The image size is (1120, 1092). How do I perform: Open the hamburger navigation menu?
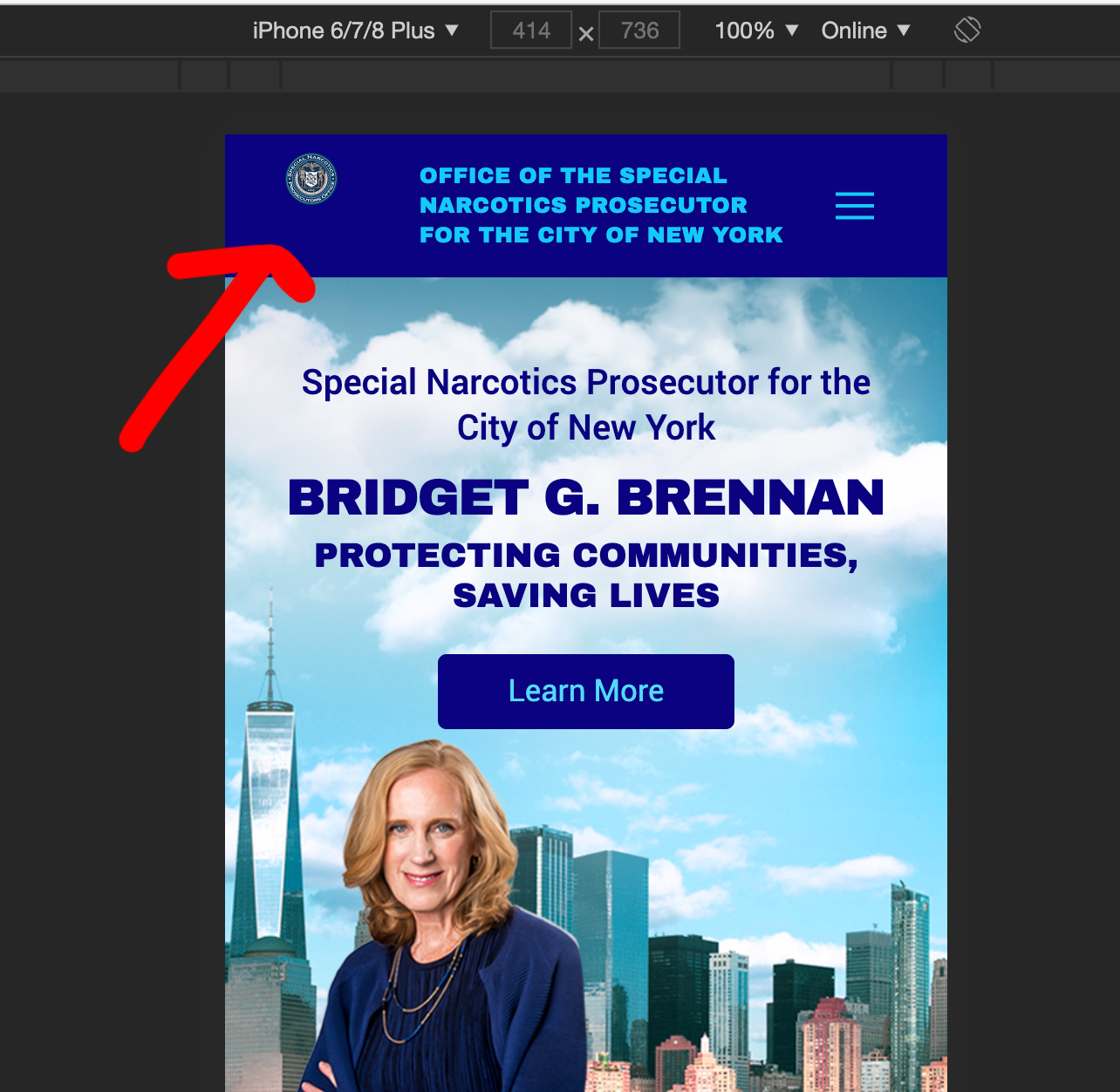855,206
